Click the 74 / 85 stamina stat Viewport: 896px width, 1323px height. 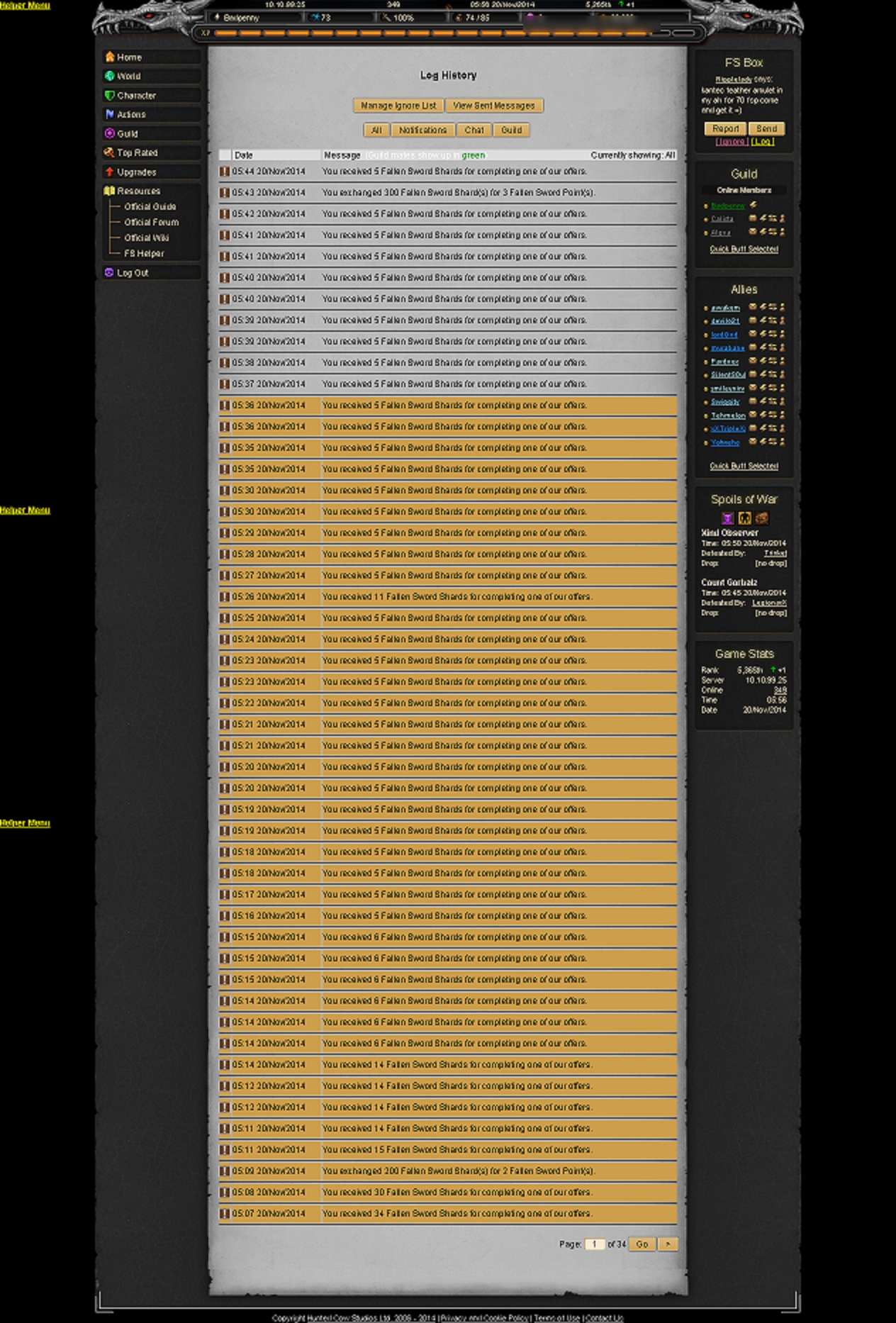(477, 18)
